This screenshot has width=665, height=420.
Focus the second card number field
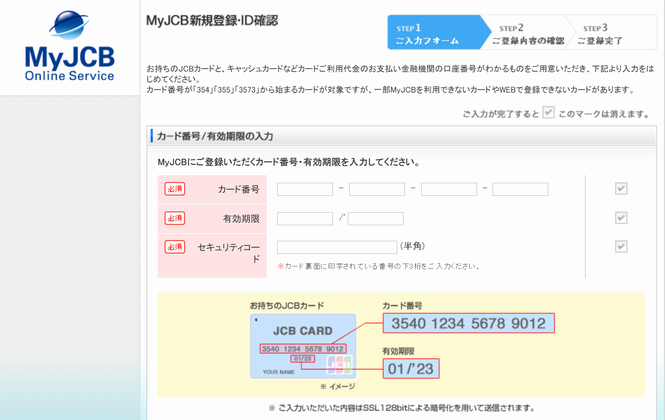(377, 189)
